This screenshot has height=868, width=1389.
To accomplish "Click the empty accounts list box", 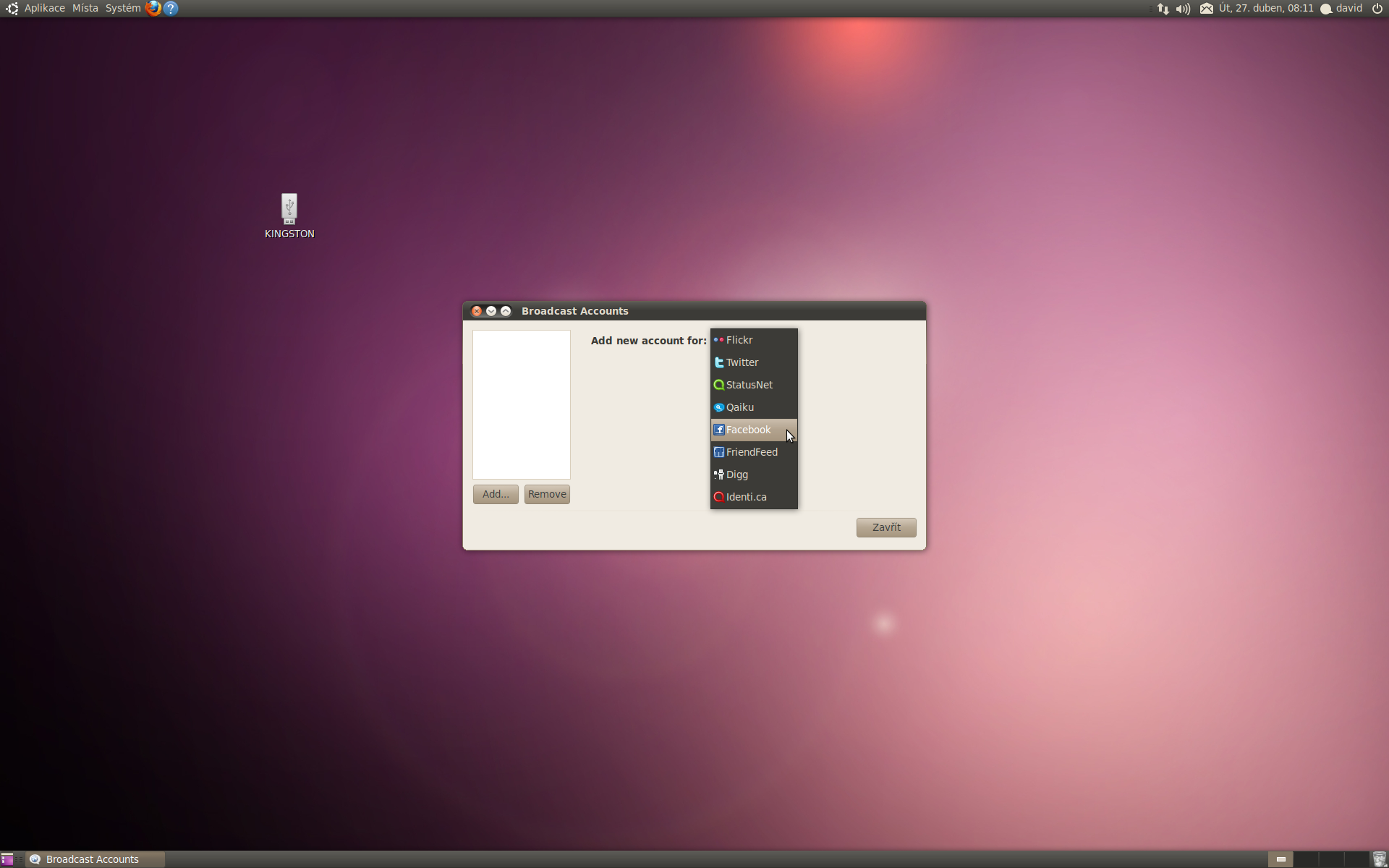I will pyautogui.click(x=522, y=404).
